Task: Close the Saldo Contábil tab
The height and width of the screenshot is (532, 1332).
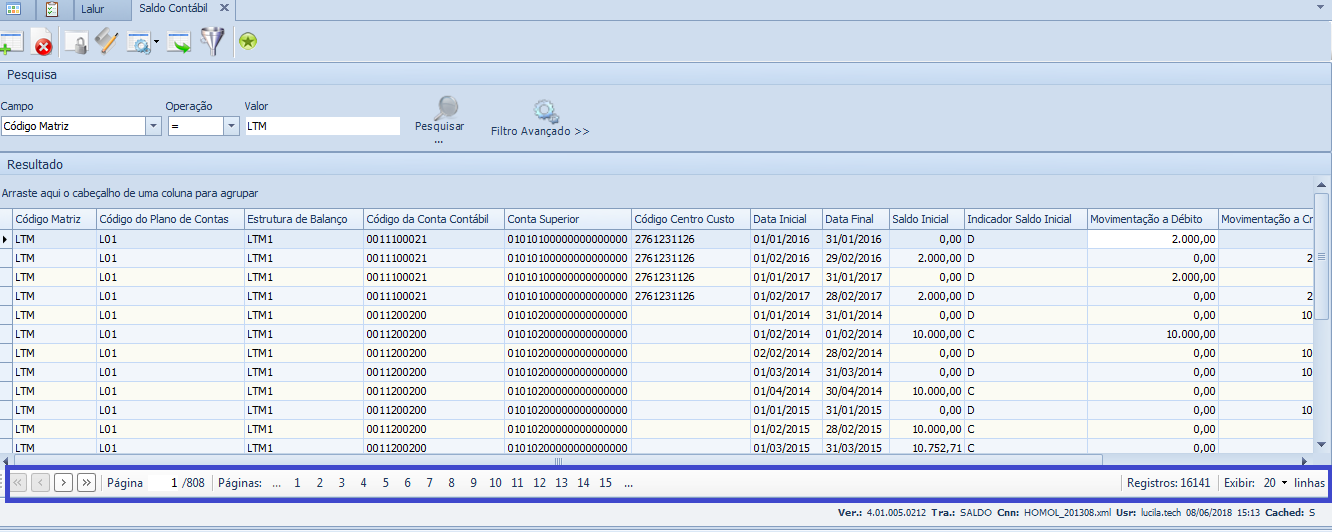Action: click(x=224, y=8)
